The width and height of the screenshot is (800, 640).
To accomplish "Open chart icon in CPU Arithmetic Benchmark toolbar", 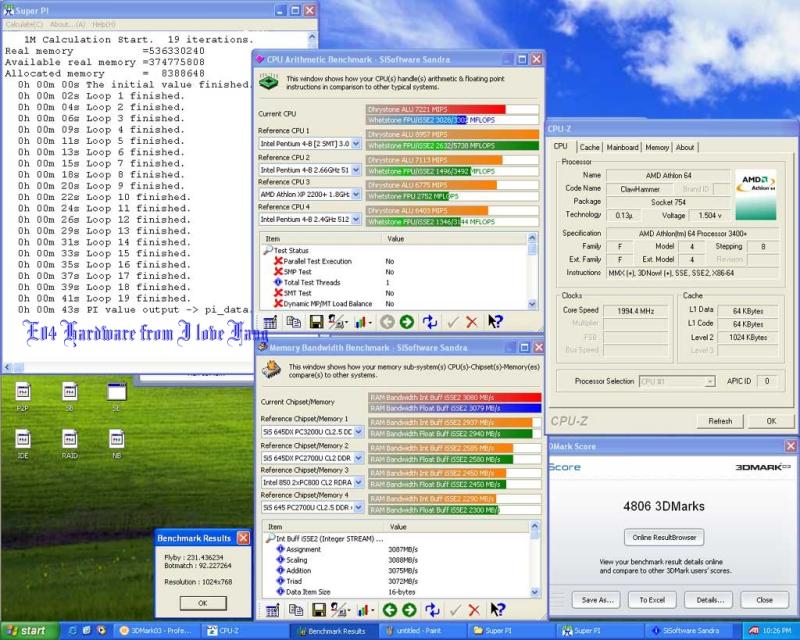I will pyautogui.click(x=363, y=322).
